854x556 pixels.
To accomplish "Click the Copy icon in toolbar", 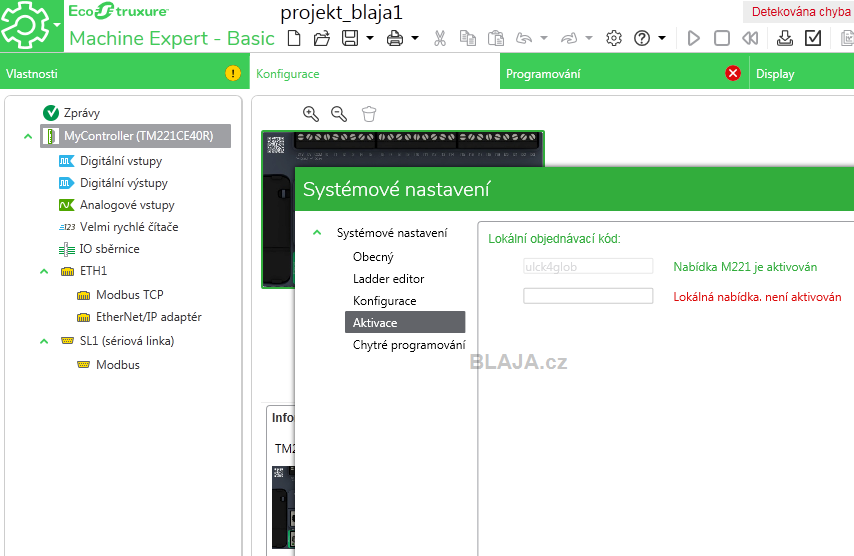I will tap(468, 38).
